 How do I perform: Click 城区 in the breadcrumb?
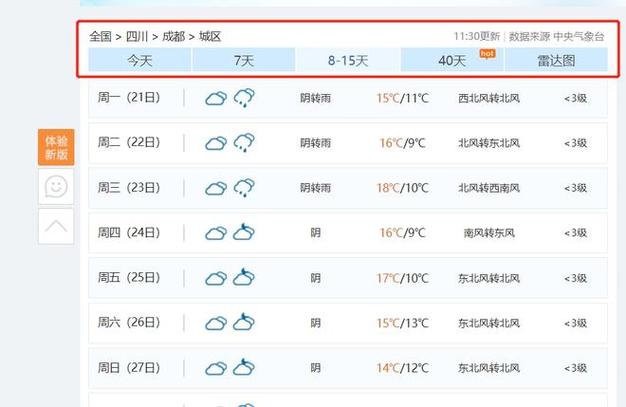point(210,36)
